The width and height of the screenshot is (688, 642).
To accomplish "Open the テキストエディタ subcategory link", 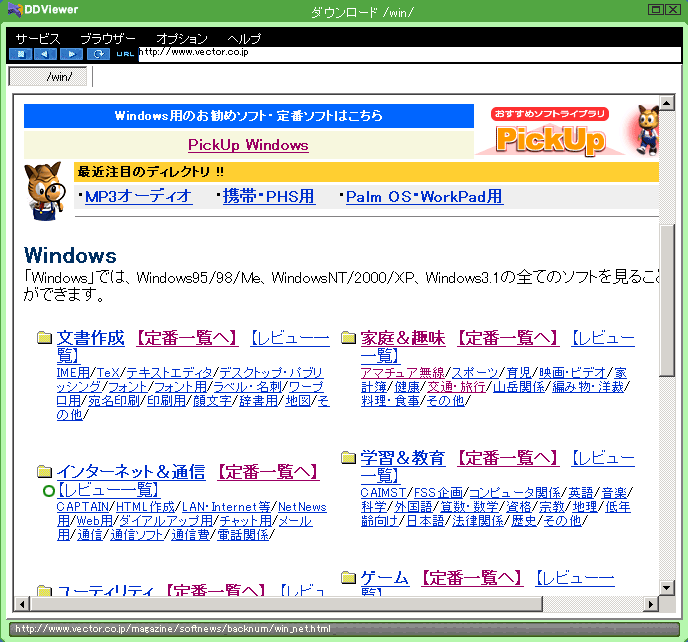I will pos(169,373).
